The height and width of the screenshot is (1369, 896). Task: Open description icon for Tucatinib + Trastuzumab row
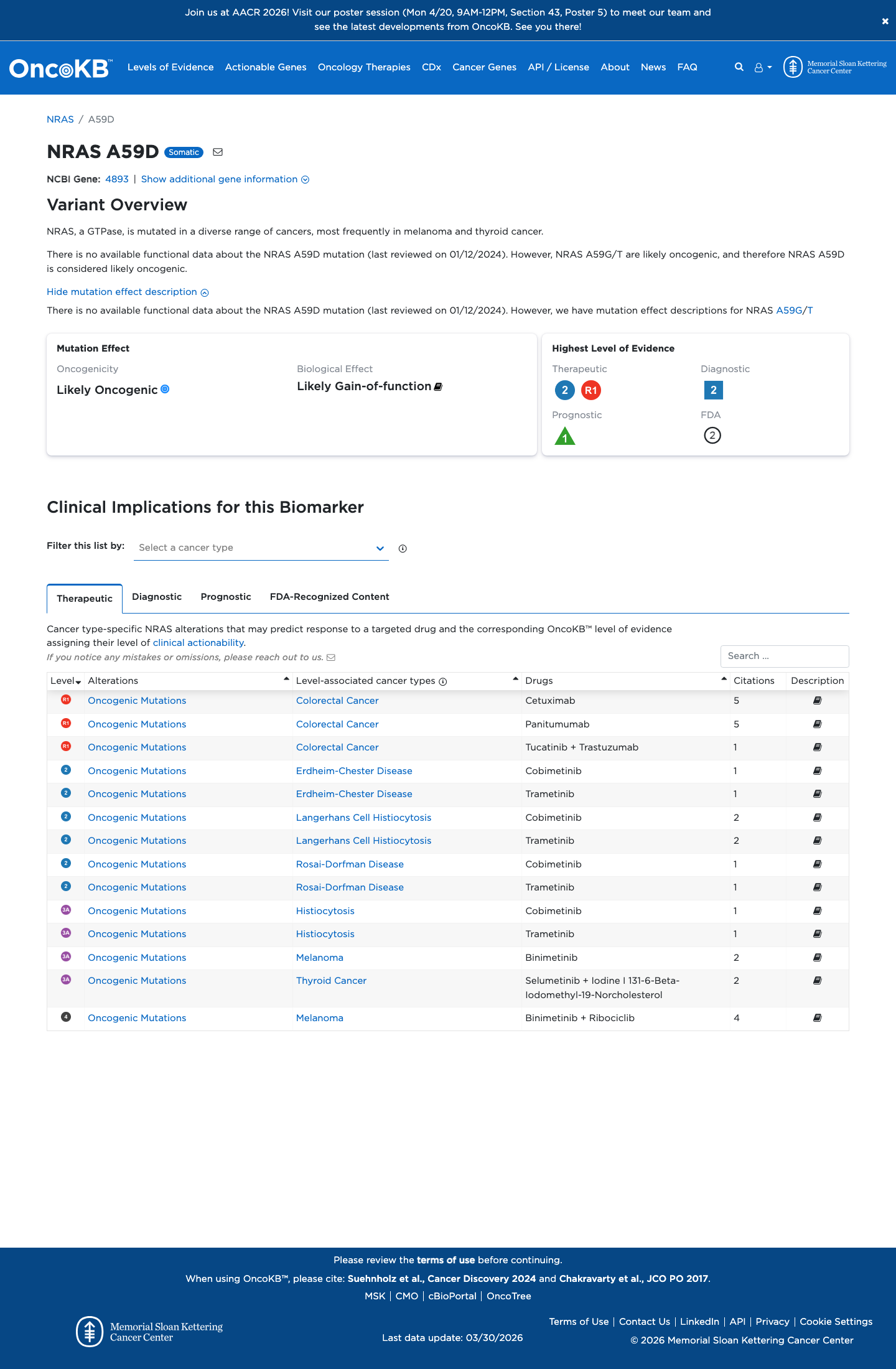pos(818,747)
